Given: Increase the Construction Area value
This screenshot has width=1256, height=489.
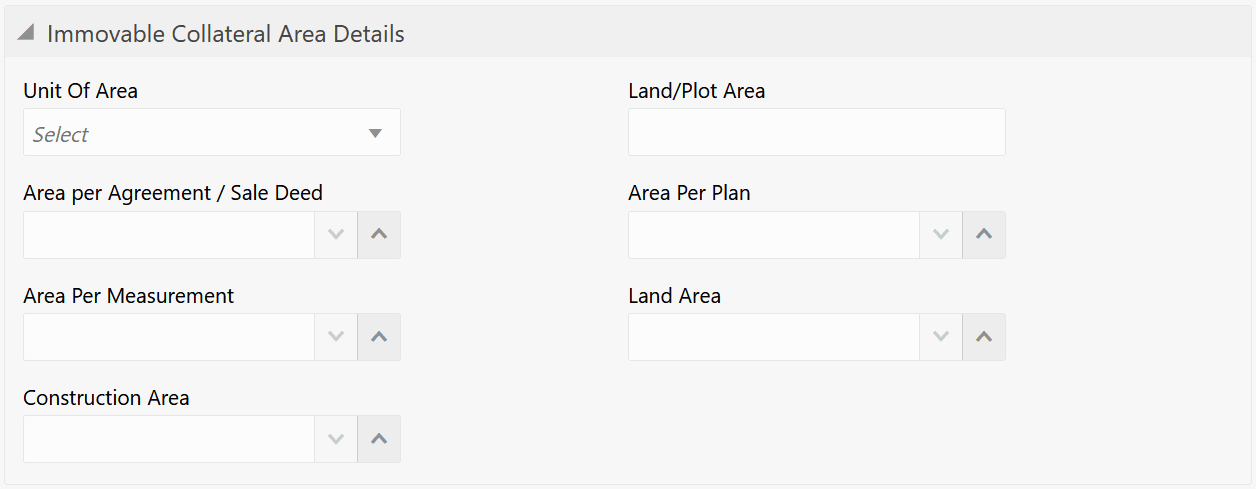Looking at the screenshot, I should pos(379,439).
